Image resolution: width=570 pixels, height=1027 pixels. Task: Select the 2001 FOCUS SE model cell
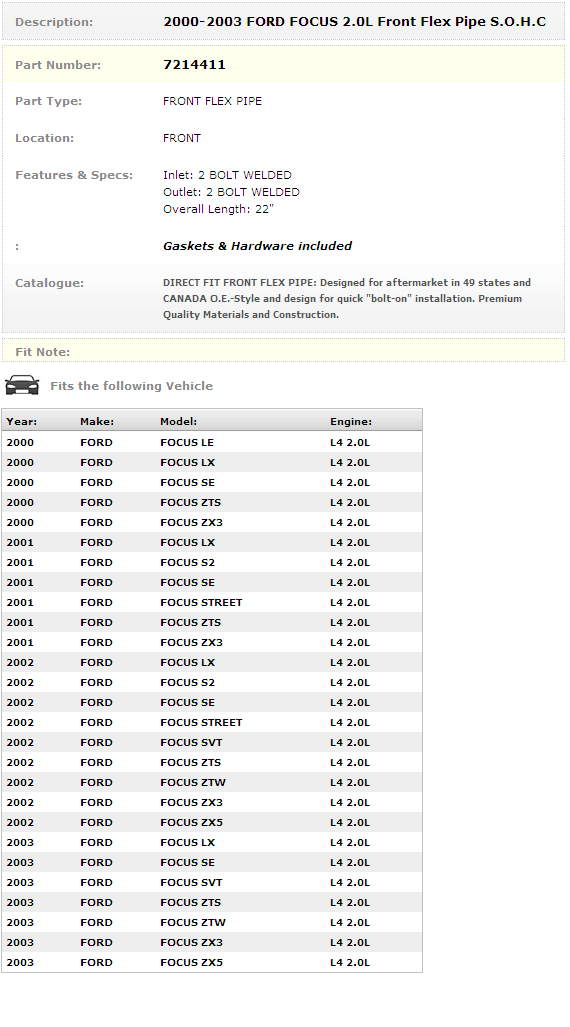tap(187, 582)
